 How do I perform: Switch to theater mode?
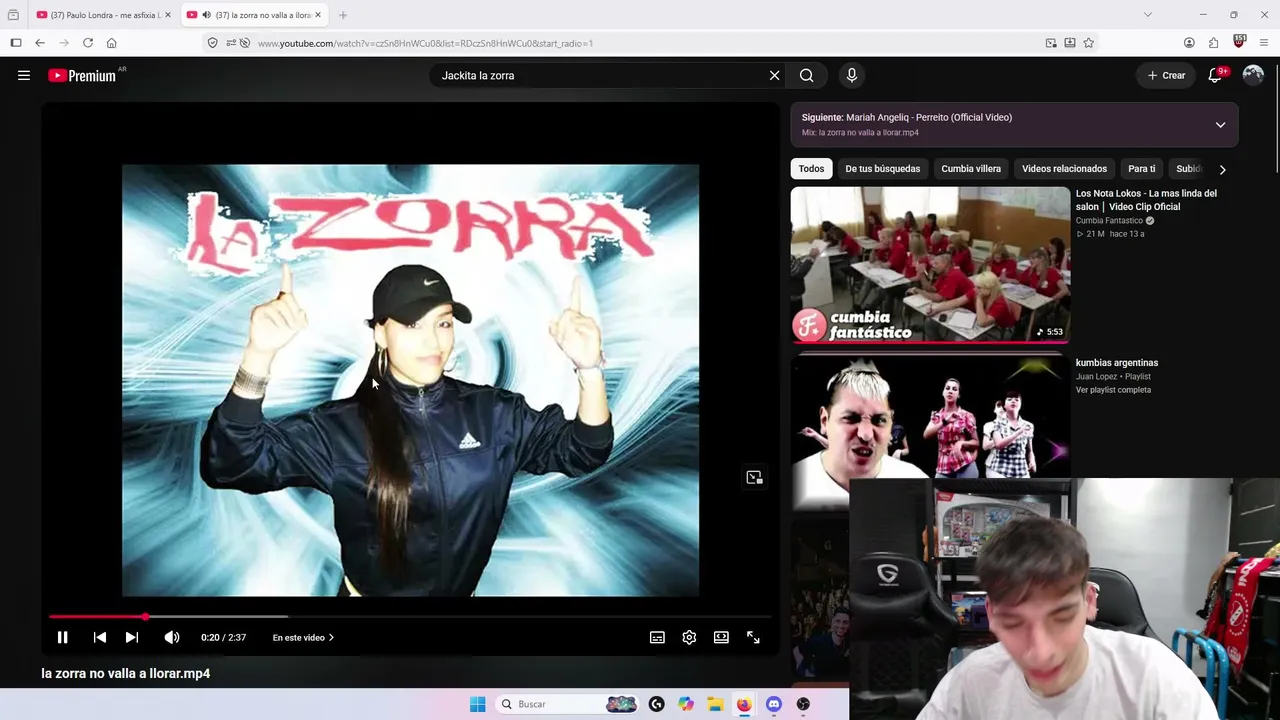click(721, 637)
